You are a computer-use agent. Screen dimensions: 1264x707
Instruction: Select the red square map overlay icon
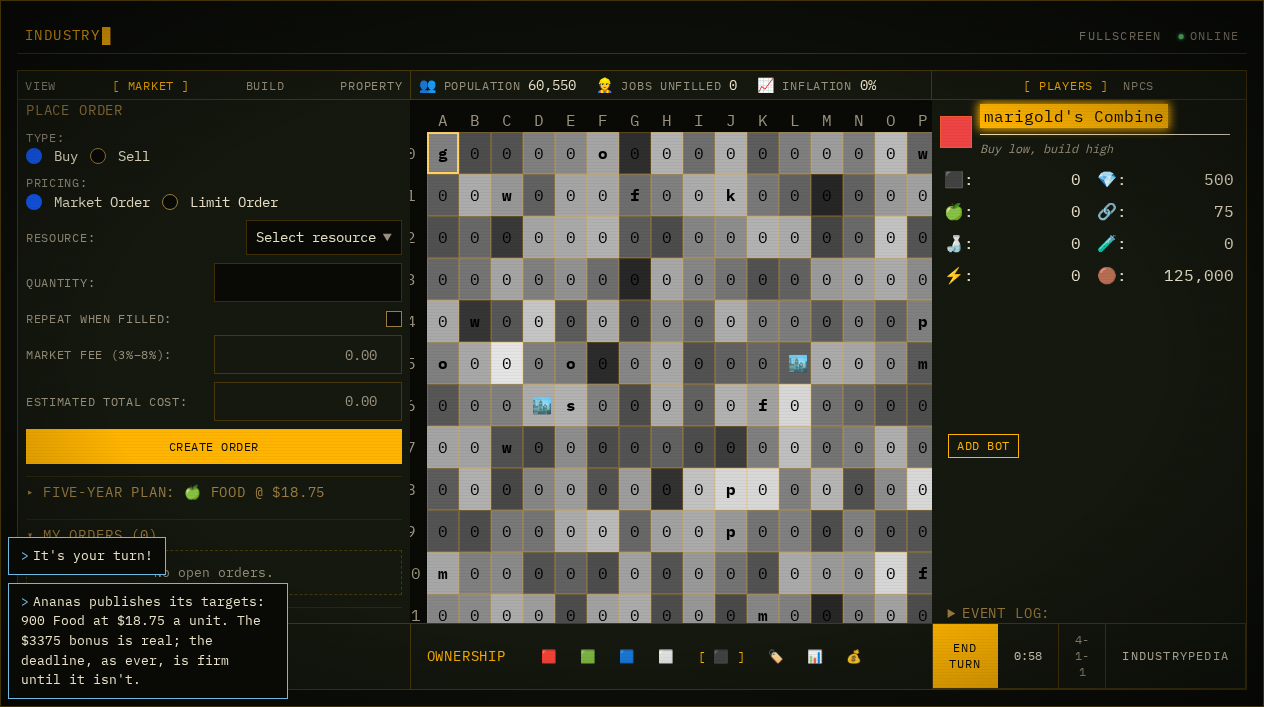click(548, 657)
